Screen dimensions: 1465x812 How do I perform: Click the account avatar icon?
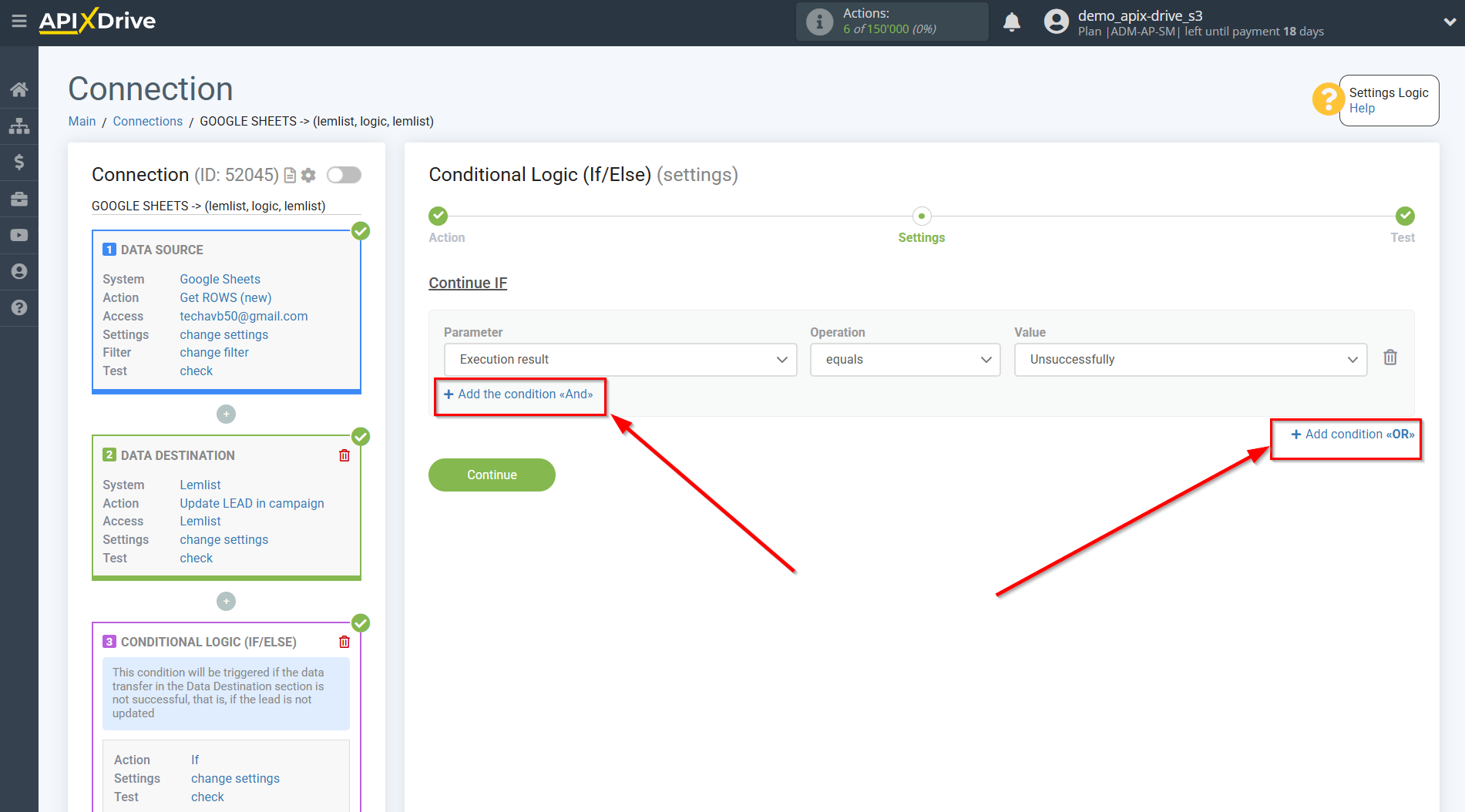click(1057, 22)
